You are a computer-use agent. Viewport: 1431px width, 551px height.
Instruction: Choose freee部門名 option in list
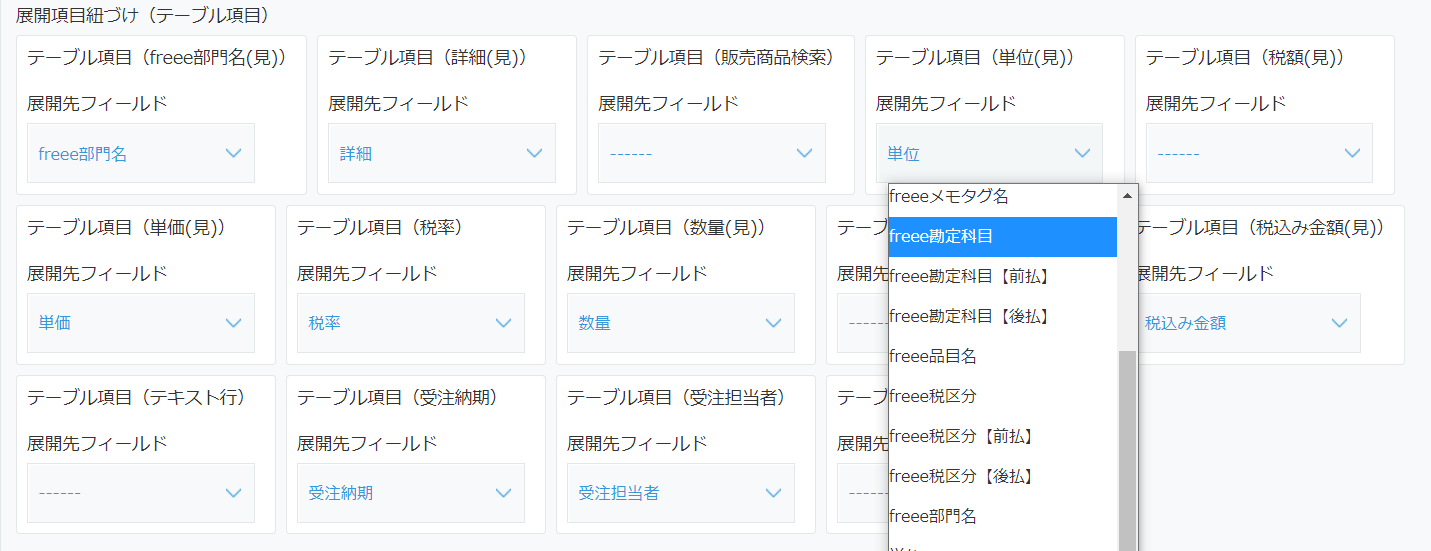(1002, 516)
